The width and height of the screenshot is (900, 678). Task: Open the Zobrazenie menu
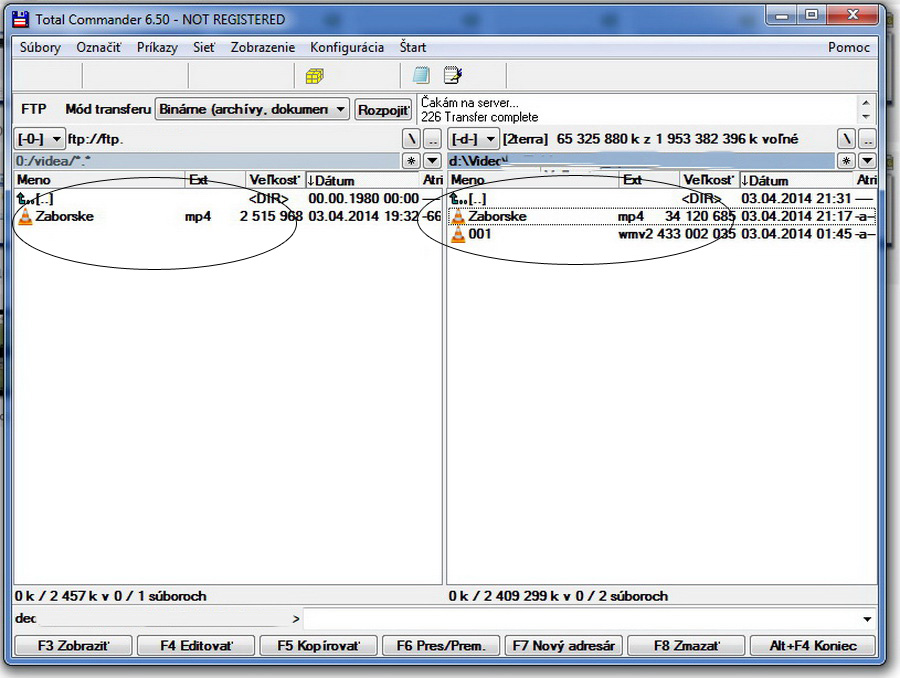tap(263, 48)
